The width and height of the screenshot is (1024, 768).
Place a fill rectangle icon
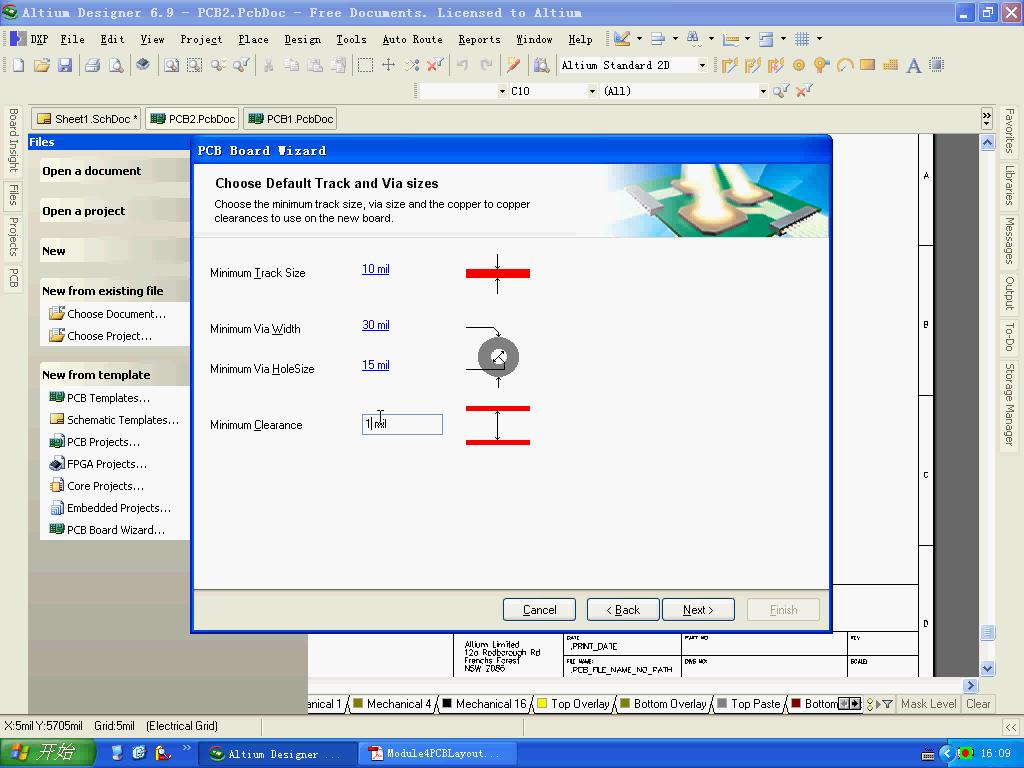(x=867, y=65)
